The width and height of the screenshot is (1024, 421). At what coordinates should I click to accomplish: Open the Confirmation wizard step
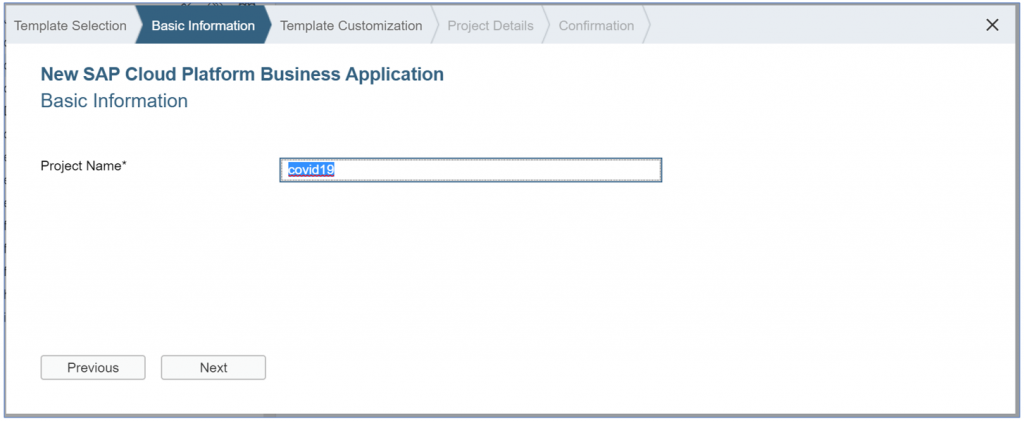[596, 25]
